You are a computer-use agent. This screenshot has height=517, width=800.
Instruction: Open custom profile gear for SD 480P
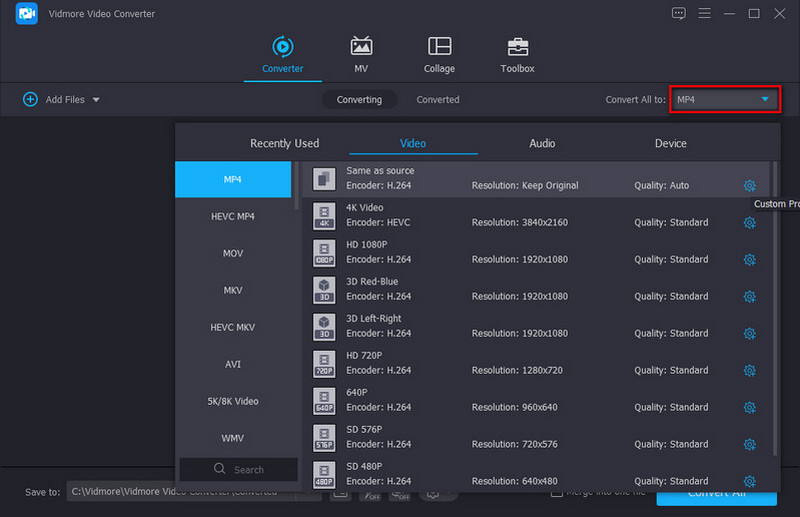pos(749,481)
